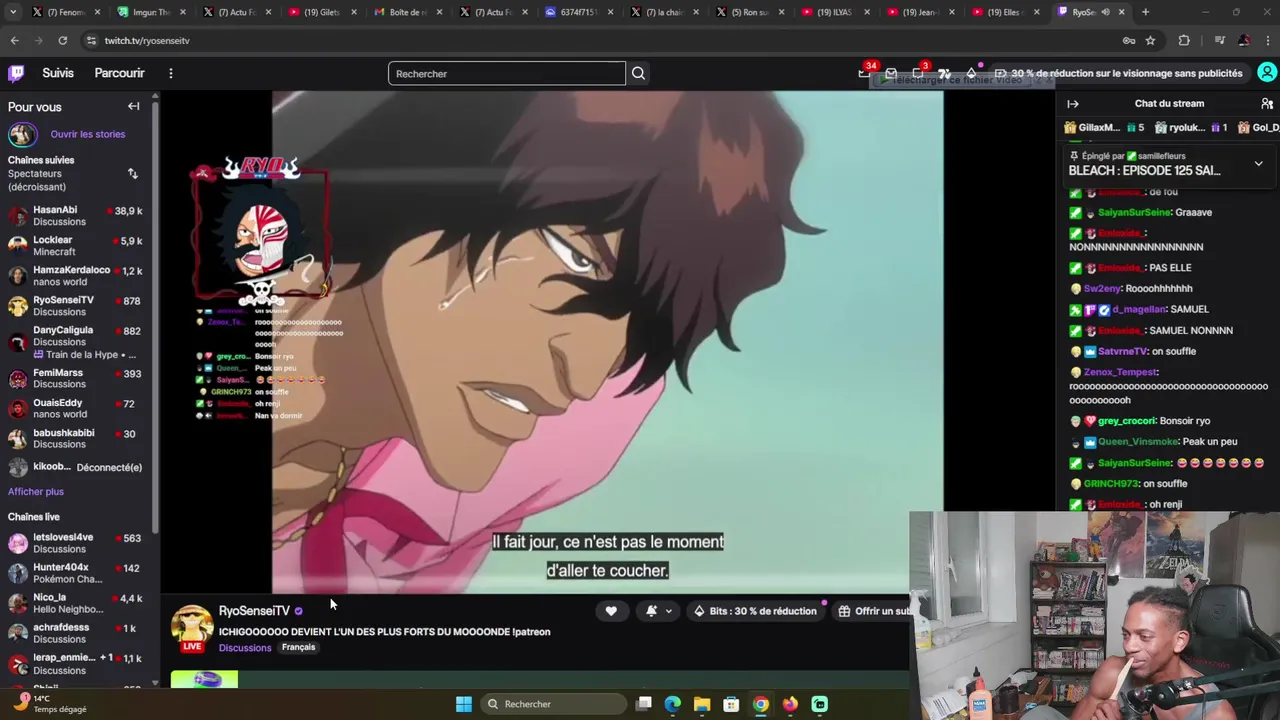Viewport: 1280px width, 720px height.
Task: Open the three-dot menu beside Parcourir
Action: pos(171,73)
